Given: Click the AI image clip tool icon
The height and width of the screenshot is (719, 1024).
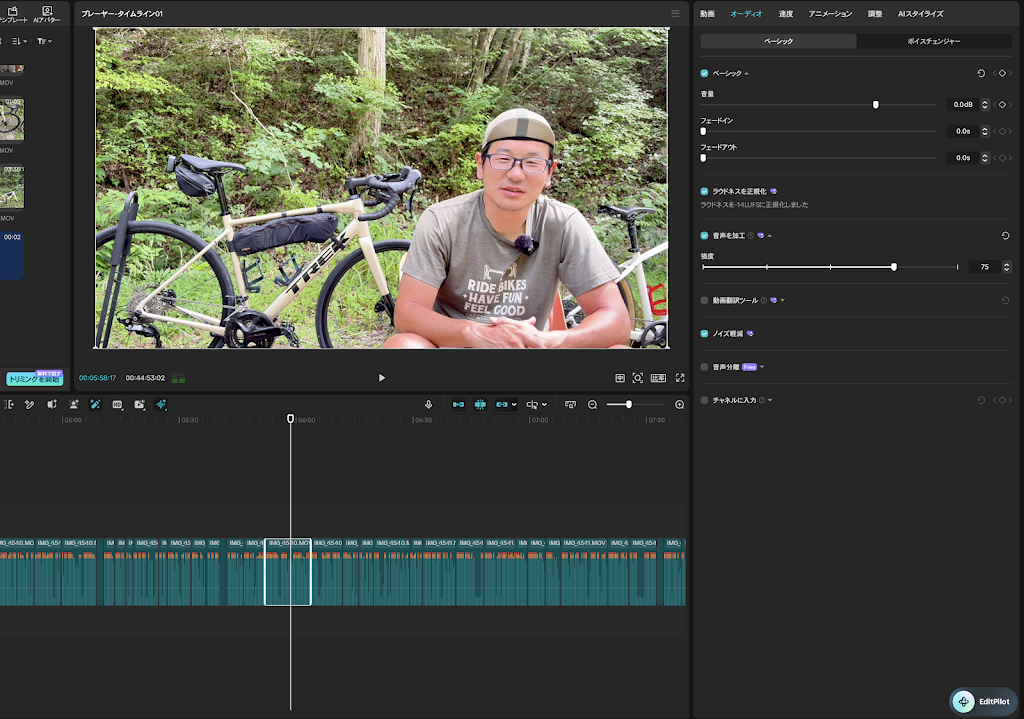Looking at the screenshot, I should click(140, 404).
